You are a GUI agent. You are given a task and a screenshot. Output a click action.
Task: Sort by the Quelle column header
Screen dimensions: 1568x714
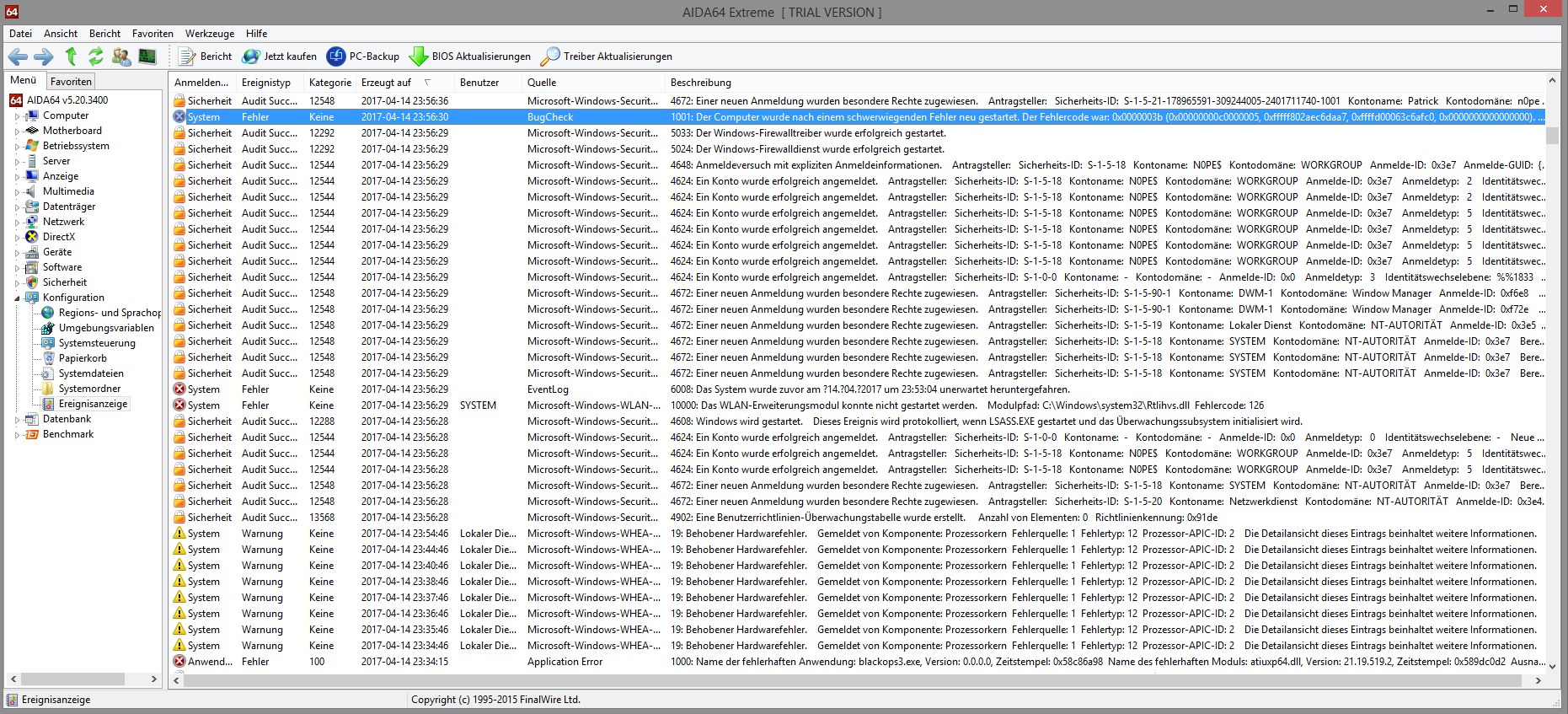(594, 83)
